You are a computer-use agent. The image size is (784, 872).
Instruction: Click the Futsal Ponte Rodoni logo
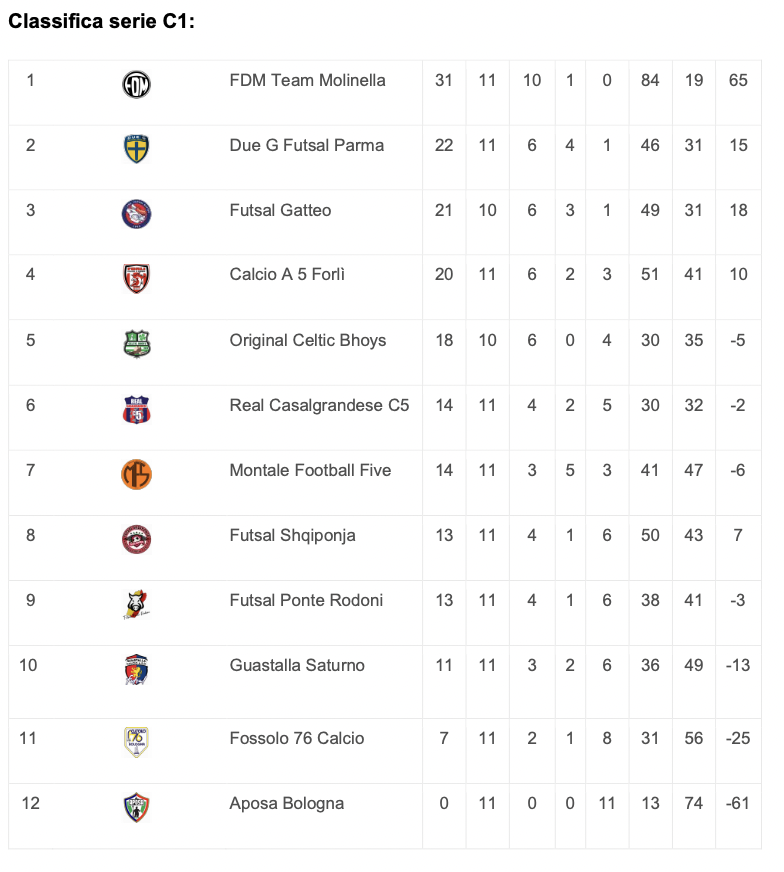136,604
